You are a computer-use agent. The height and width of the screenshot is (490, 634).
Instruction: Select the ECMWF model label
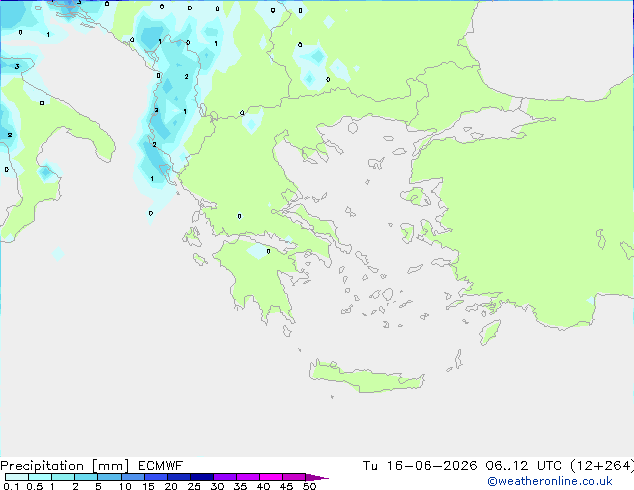(161, 466)
